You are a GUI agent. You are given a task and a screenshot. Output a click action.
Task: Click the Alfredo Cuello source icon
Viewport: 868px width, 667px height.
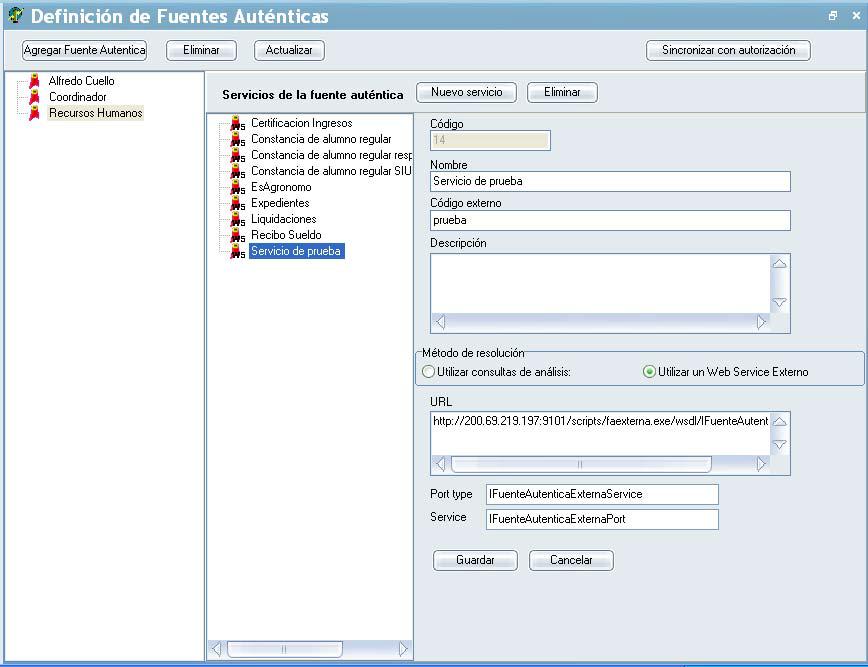[x=36, y=81]
